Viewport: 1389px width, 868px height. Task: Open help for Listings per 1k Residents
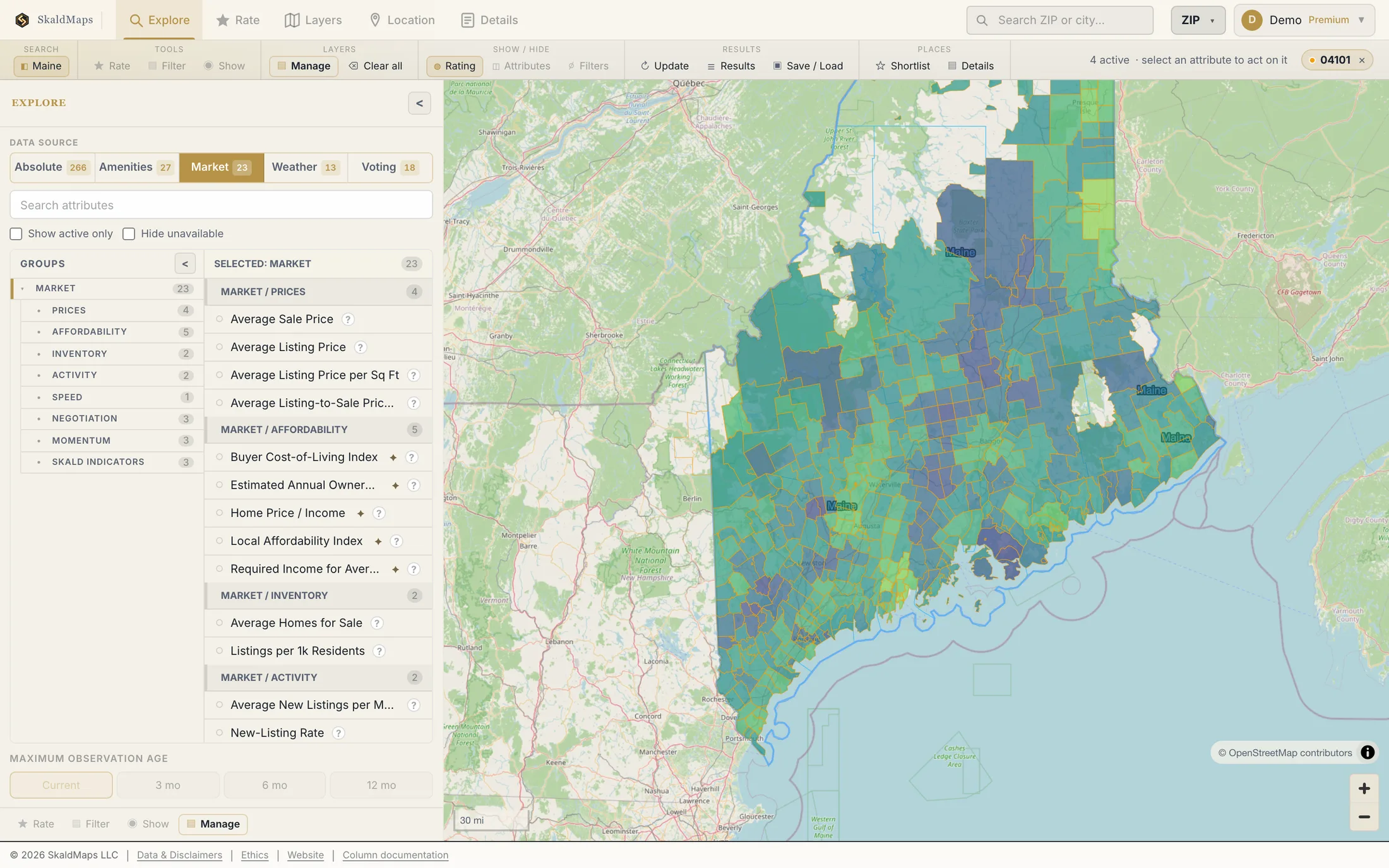(x=379, y=651)
